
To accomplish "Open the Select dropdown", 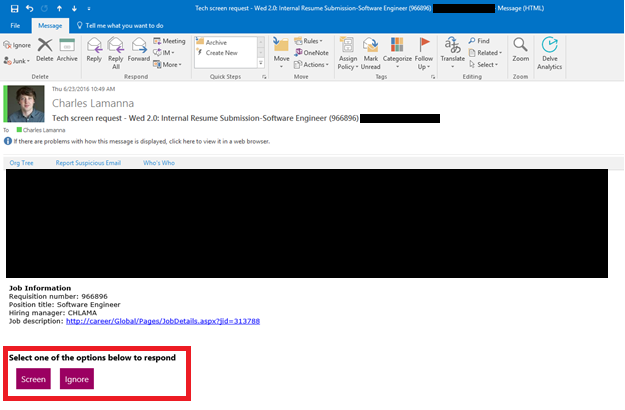I will tap(483, 65).
